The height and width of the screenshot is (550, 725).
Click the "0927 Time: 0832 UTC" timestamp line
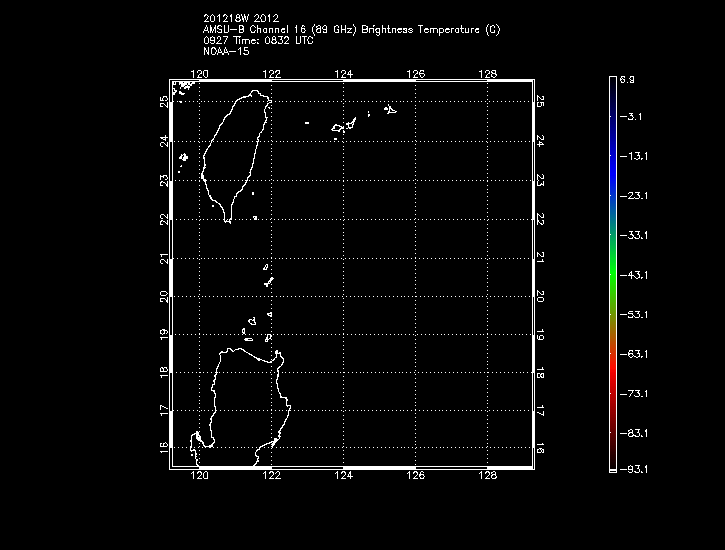click(257, 41)
